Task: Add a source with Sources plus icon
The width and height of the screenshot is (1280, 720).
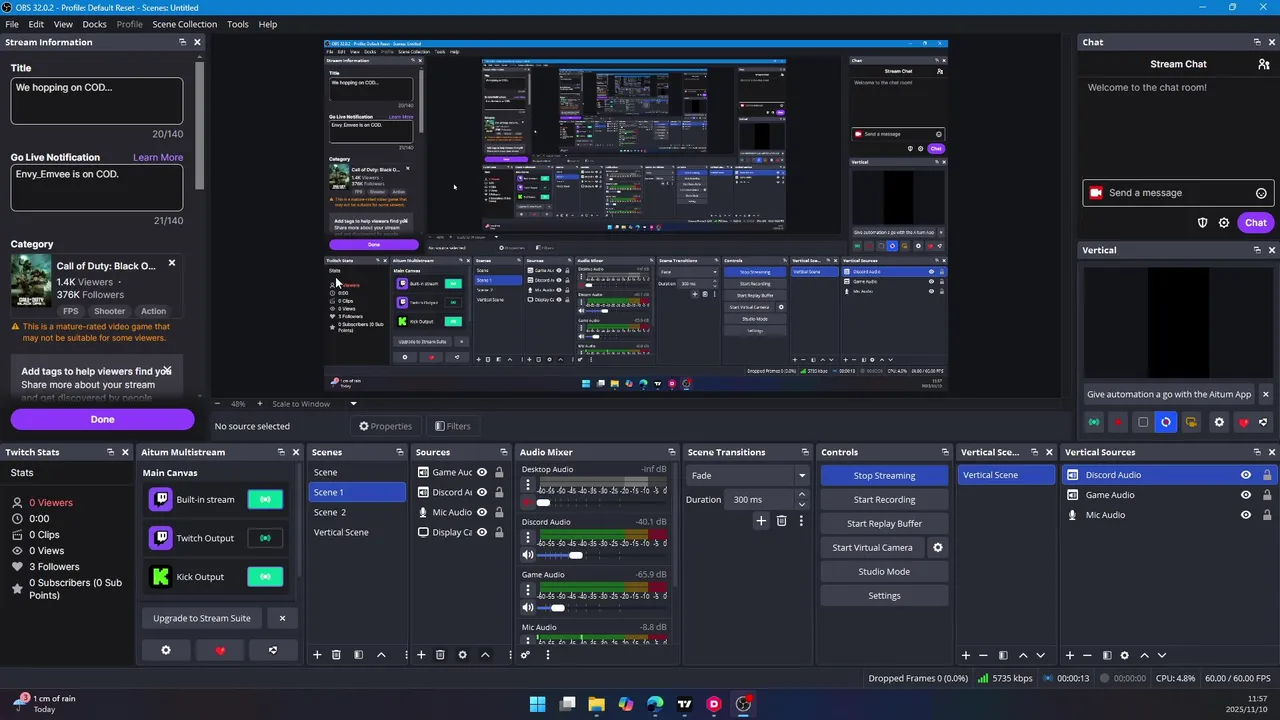Action: (x=421, y=655)
